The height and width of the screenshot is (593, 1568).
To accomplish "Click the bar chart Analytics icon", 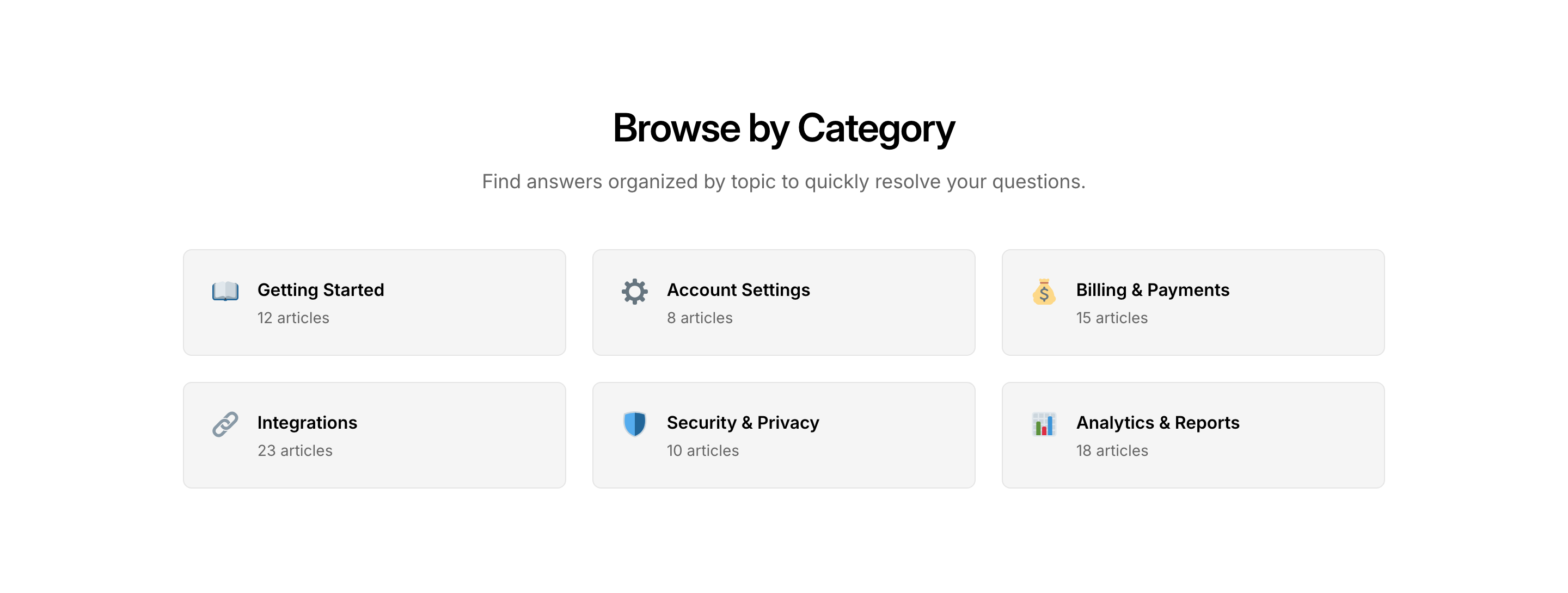I will [x=1043, y=424].
